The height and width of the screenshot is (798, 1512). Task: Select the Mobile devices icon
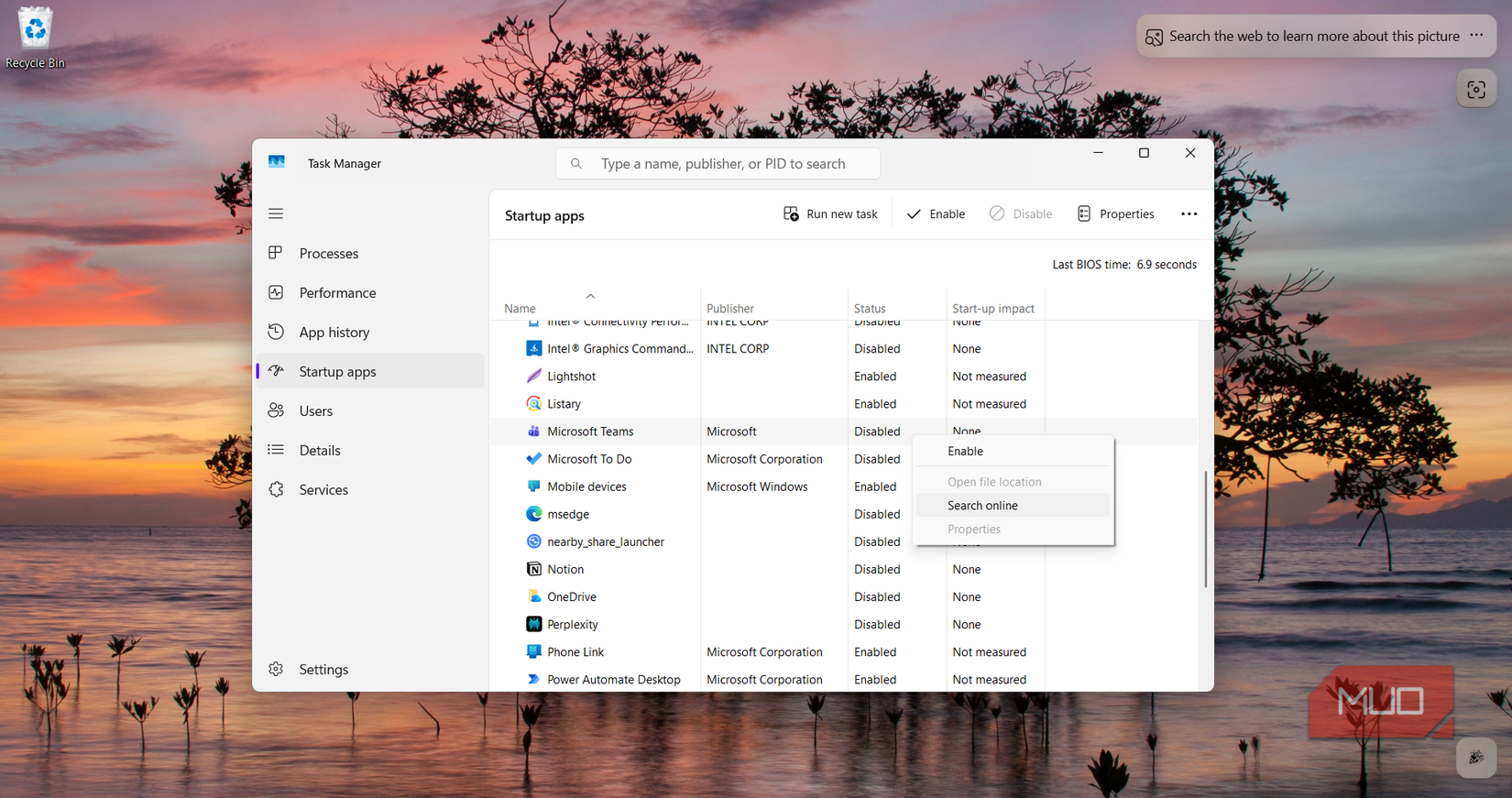[x=533, y=486]
